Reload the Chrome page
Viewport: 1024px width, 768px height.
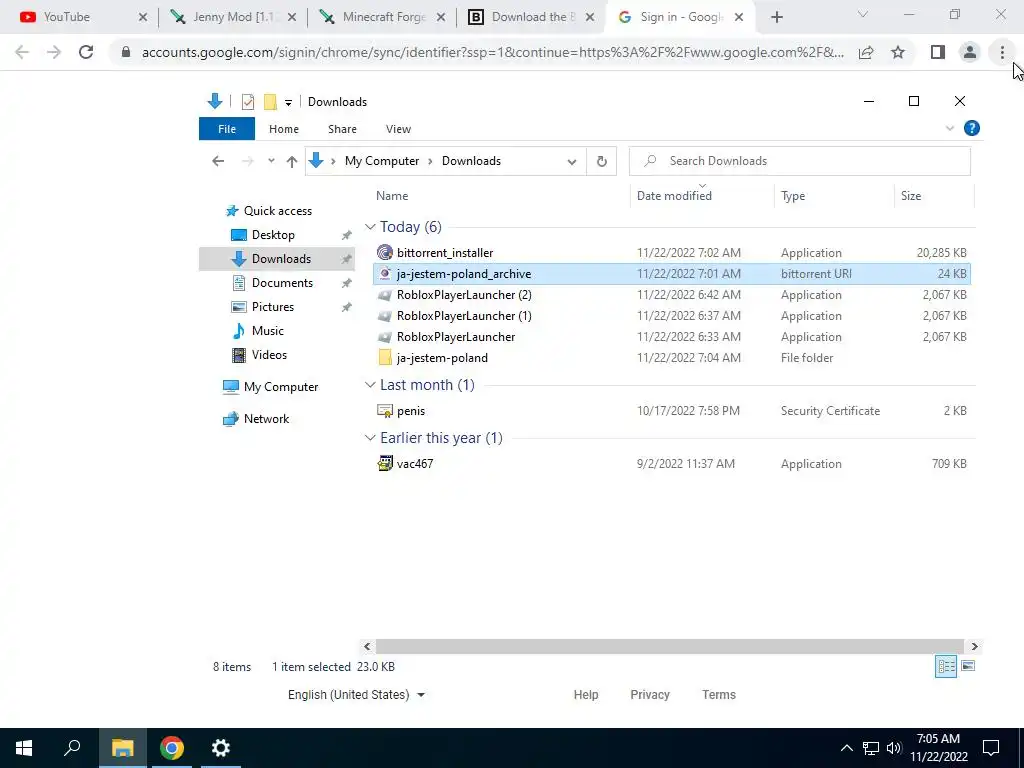[x=86, y=52]
